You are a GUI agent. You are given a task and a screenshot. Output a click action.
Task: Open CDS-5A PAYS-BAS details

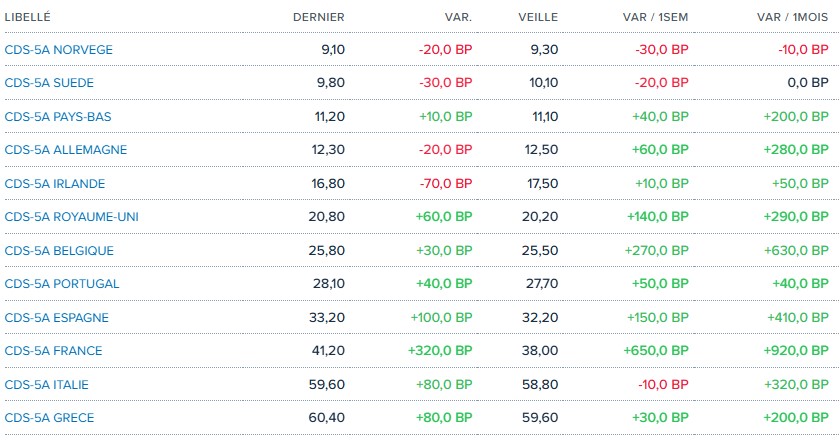(58, 116)
